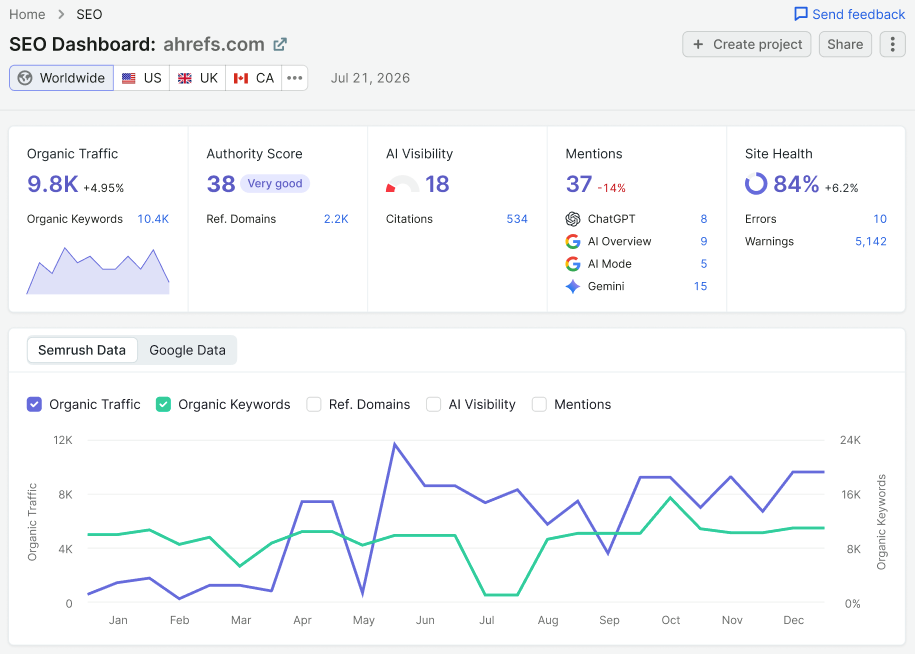Open ChatGPT mentions count 8
The height and width of the screenshot is (654, 915).
704,219
